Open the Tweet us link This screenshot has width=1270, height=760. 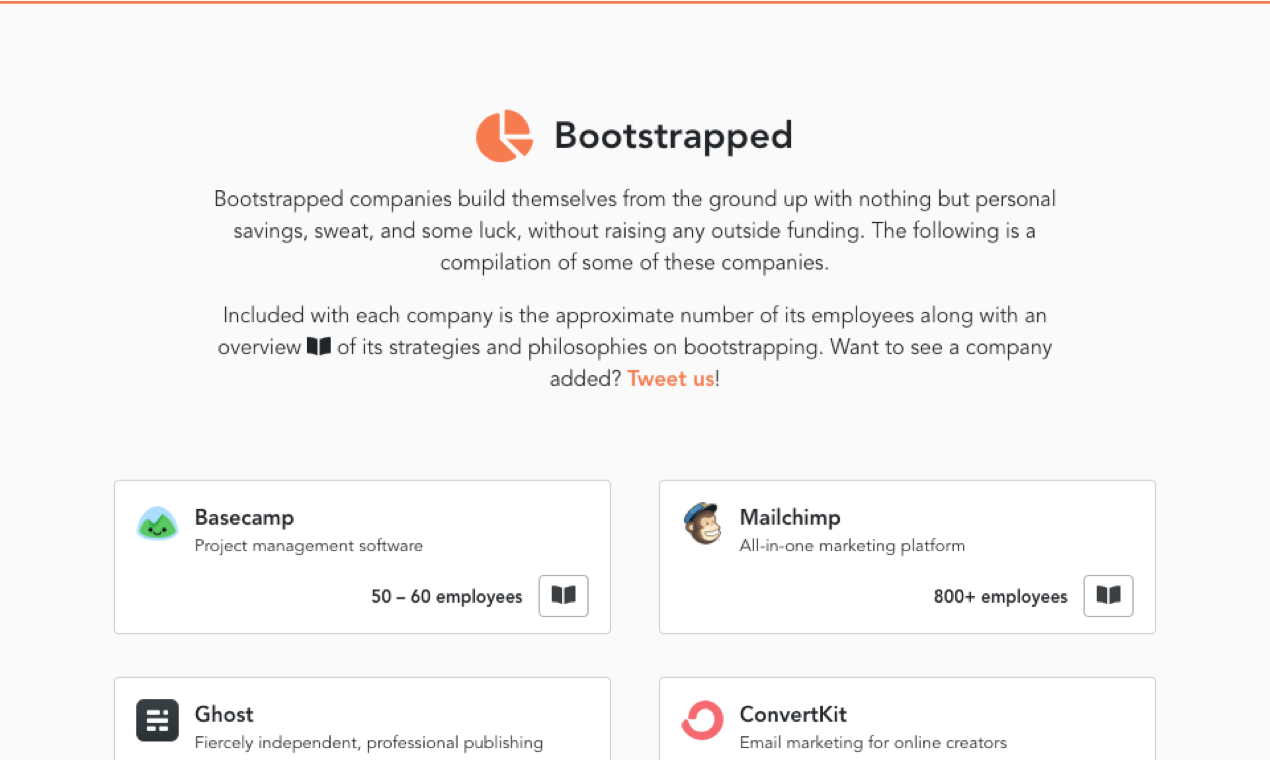670,378
